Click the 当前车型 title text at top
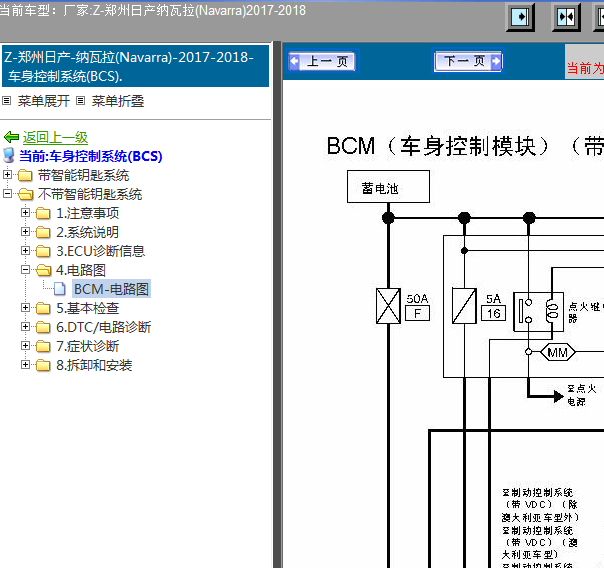The image size is (604, 568). click(x=153, y=10)
